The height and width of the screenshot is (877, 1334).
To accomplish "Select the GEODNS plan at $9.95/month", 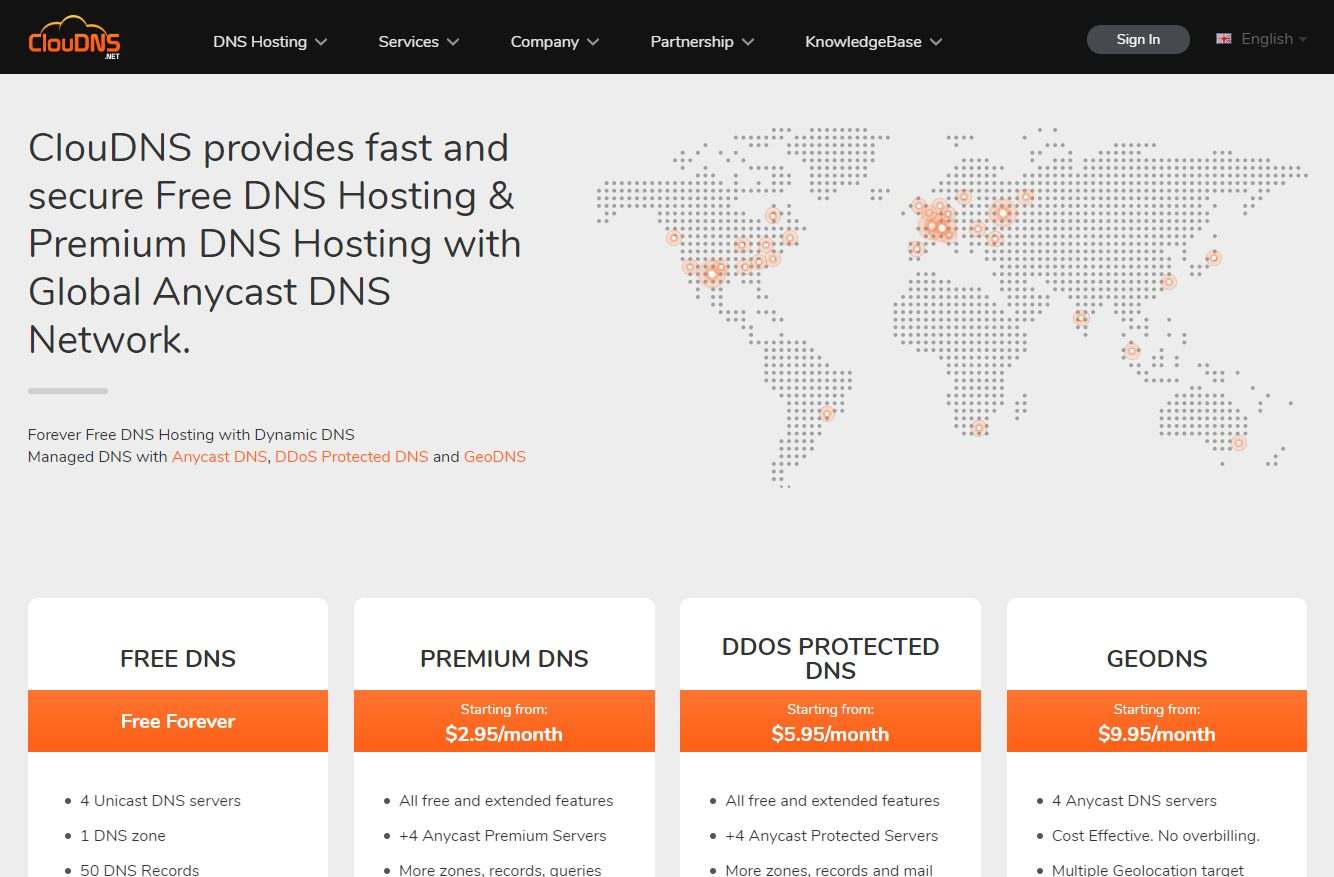I will (x=1156, y=721).
